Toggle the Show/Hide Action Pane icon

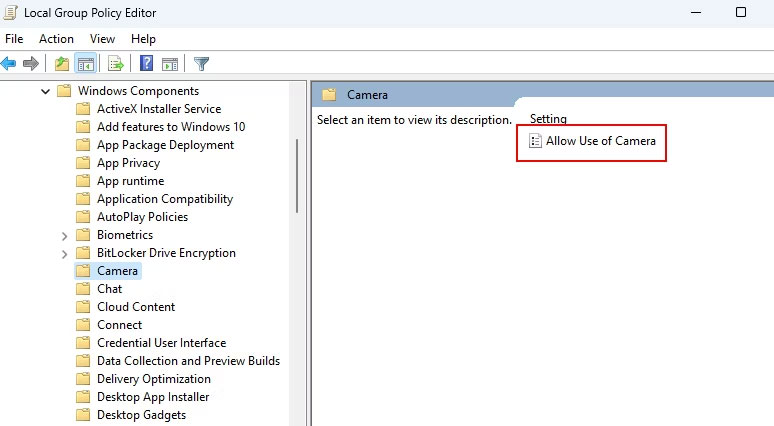[170, 64]
